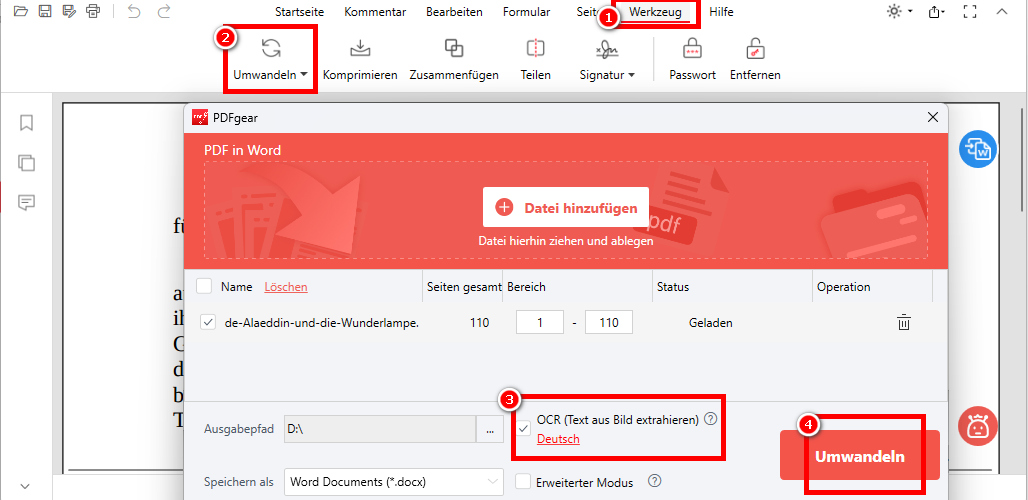Viewport: 1028px width, 500px height.
Task: Click the end page range field showing 110
Action: [x=608, y=322]
